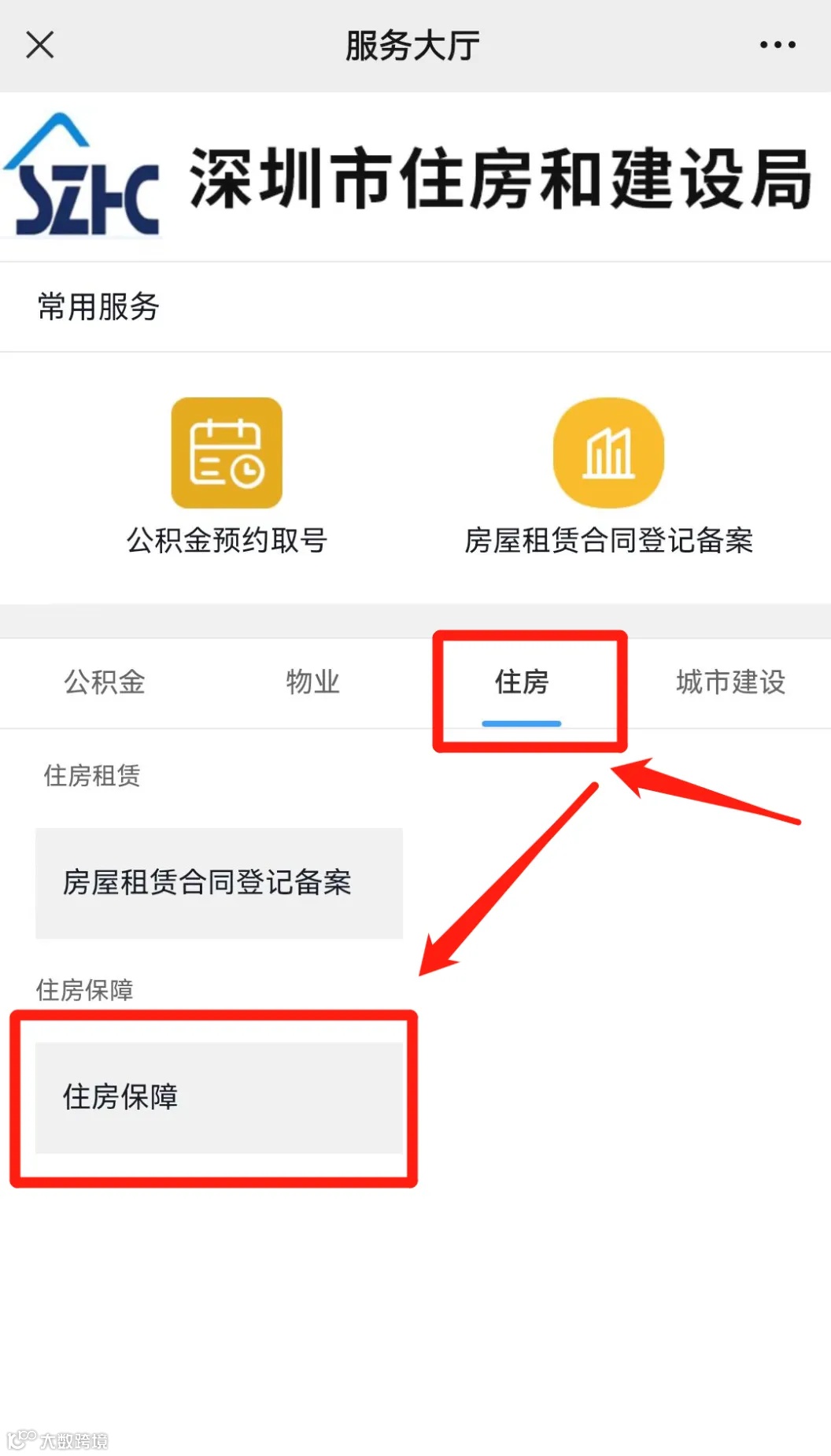Open 房屋租赁合同登记备案 under 住房租赁 section
Image resolution: width=831 pixels, height=1456 pixels.
(219, 883)
